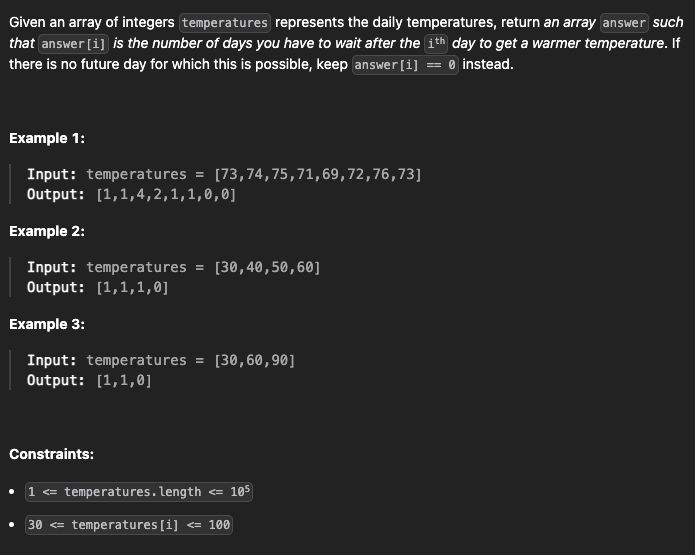Click Example 3 input array [30,60,90]
This screenshot has width=695, height=555.
(x=255, y=360)
